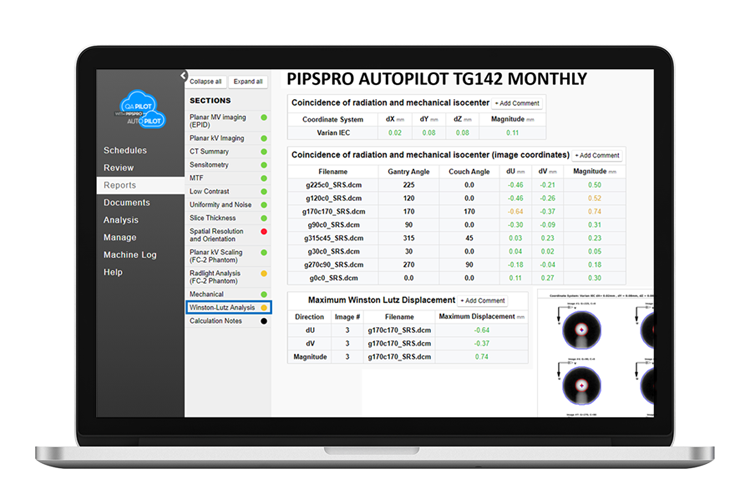750x500 pixels.
Task: Add comment to radiation and mechanical isocenter table
Action: click(517, 103)
